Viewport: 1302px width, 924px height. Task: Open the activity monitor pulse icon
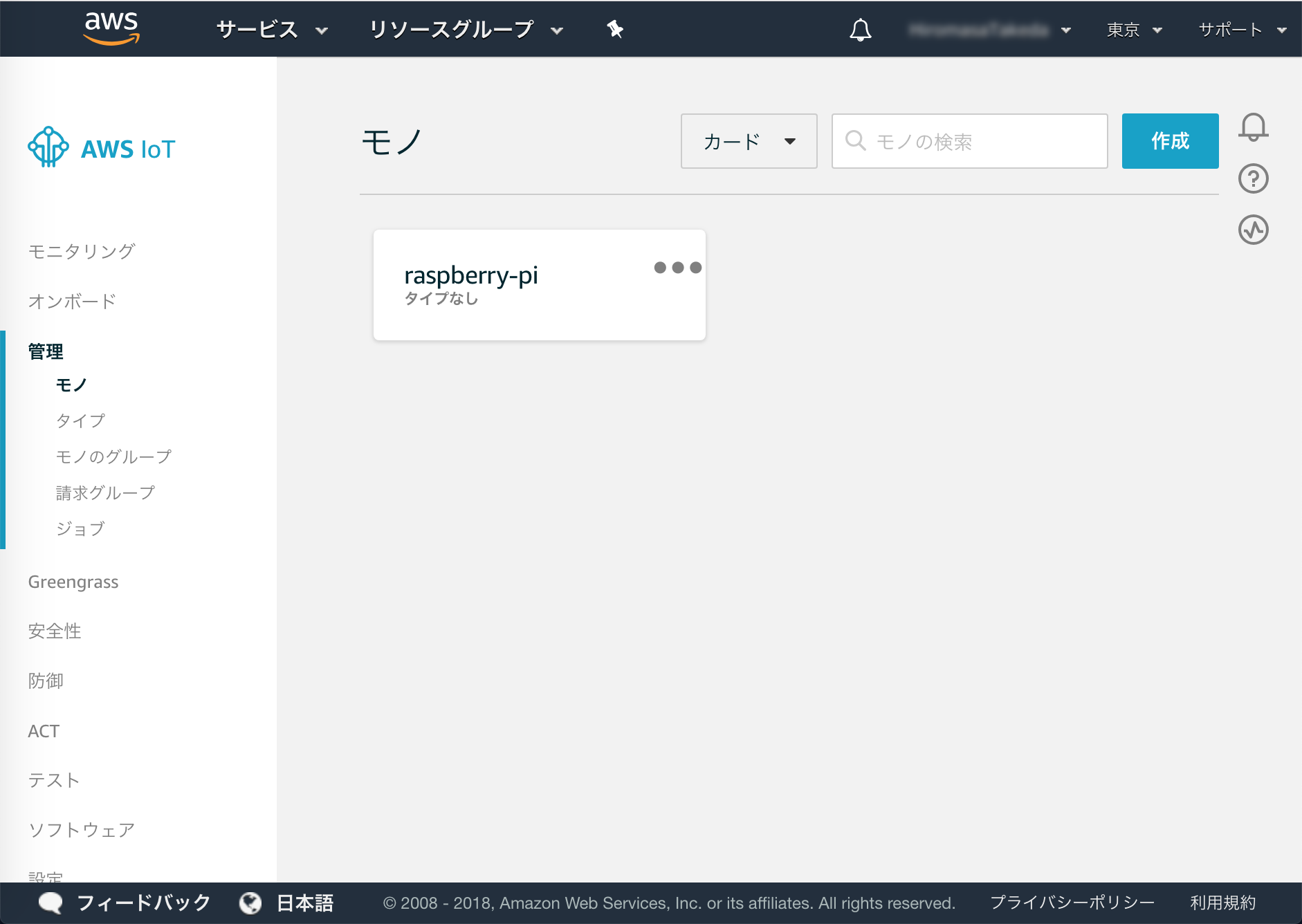(x=1253, y=230)
